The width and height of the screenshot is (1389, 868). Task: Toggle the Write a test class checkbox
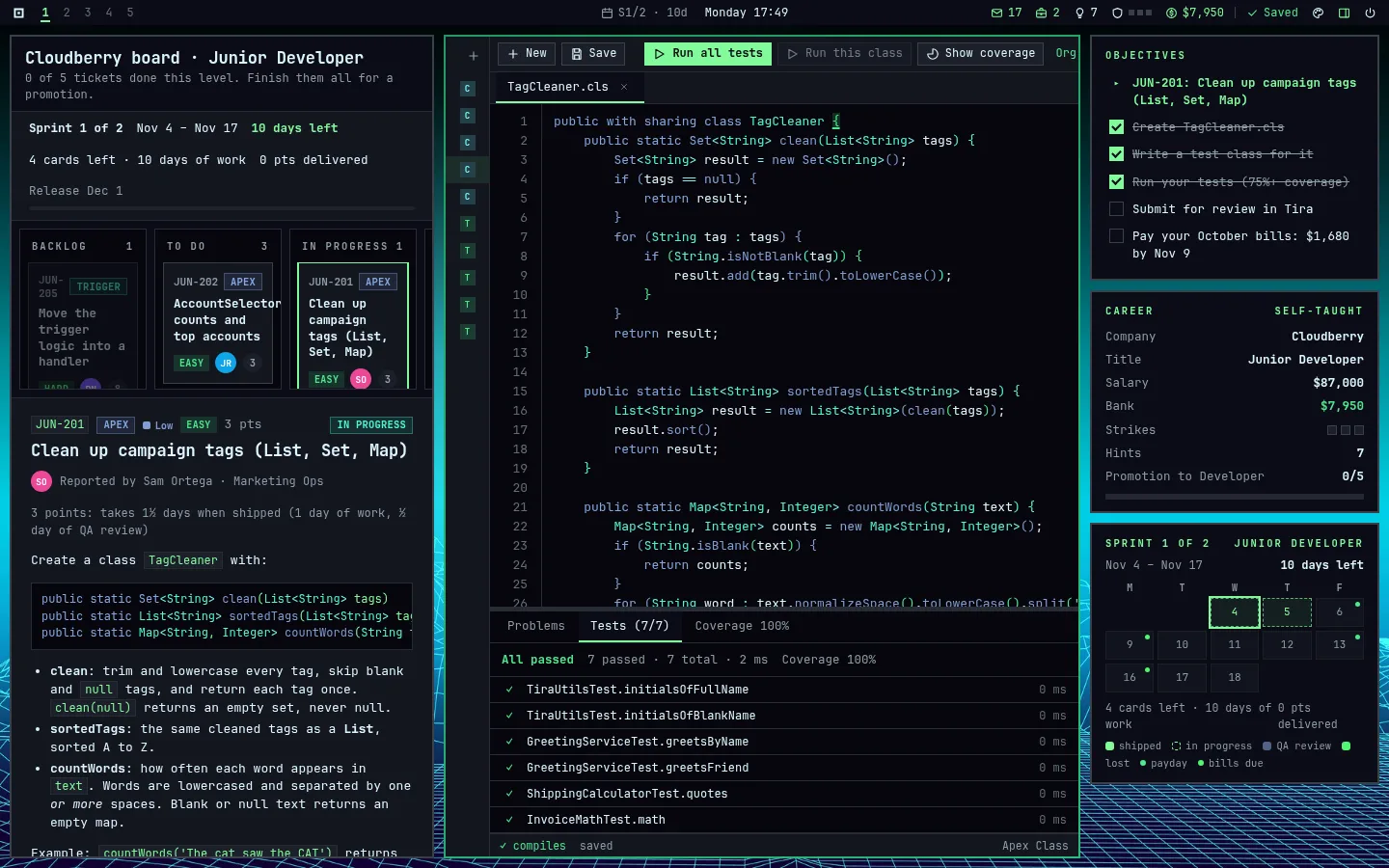coord(1116,154)
